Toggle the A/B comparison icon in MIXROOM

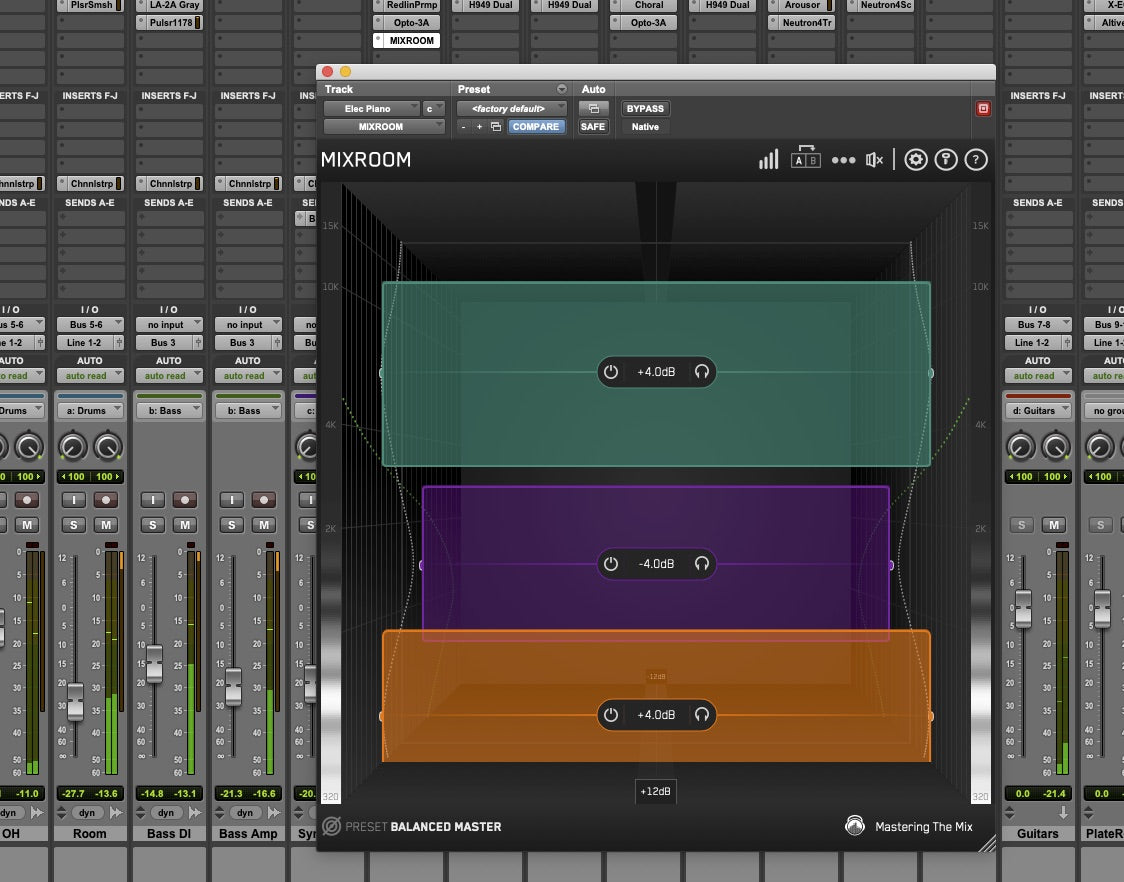pyautogui.click(x=806, y=157)
